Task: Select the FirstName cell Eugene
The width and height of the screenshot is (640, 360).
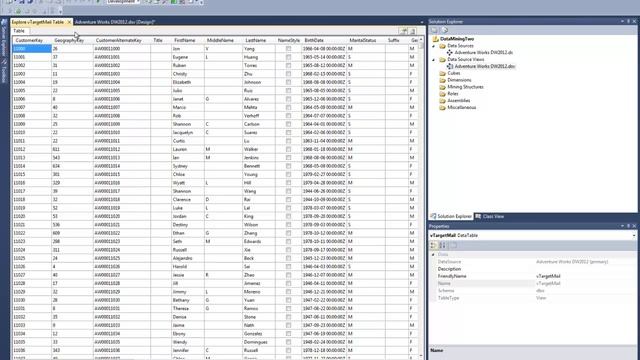Action: tap(188, 57)
